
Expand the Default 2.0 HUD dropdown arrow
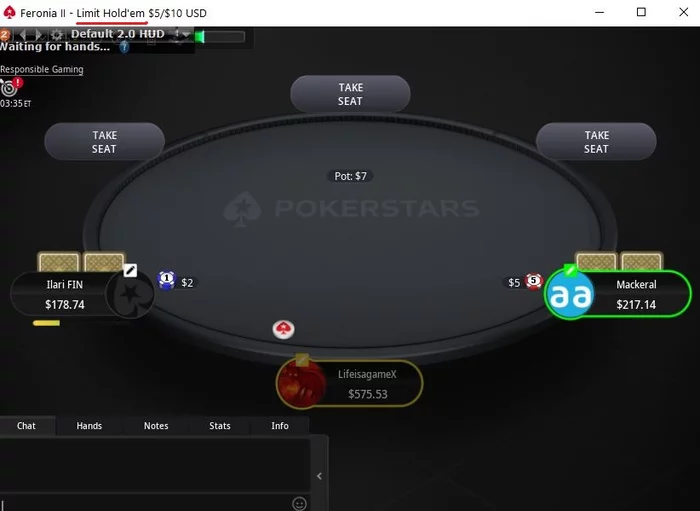click(186, 34)
